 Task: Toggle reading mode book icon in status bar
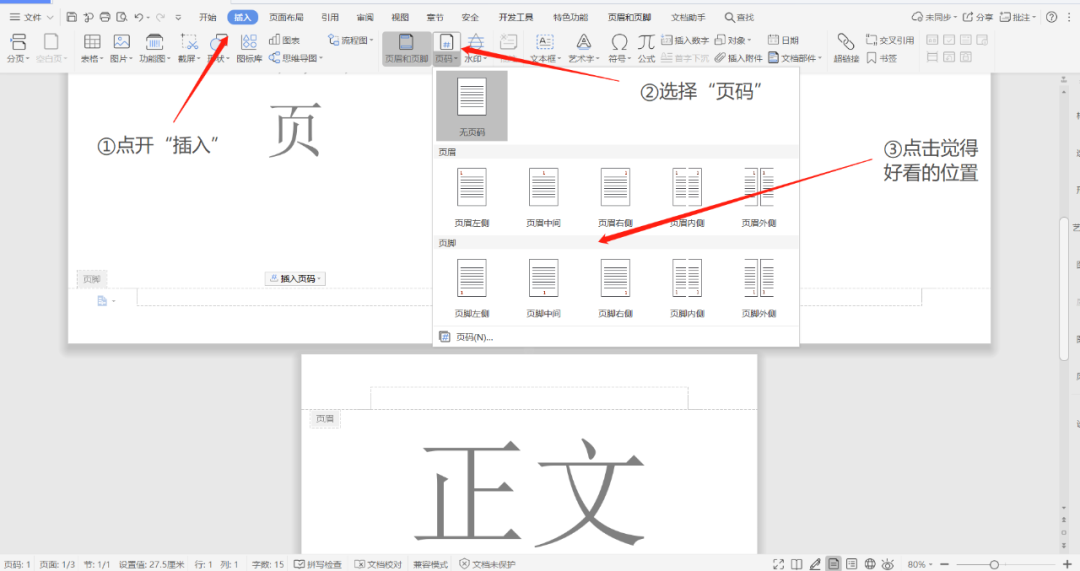pyautogui.click(x=797, y=564)
